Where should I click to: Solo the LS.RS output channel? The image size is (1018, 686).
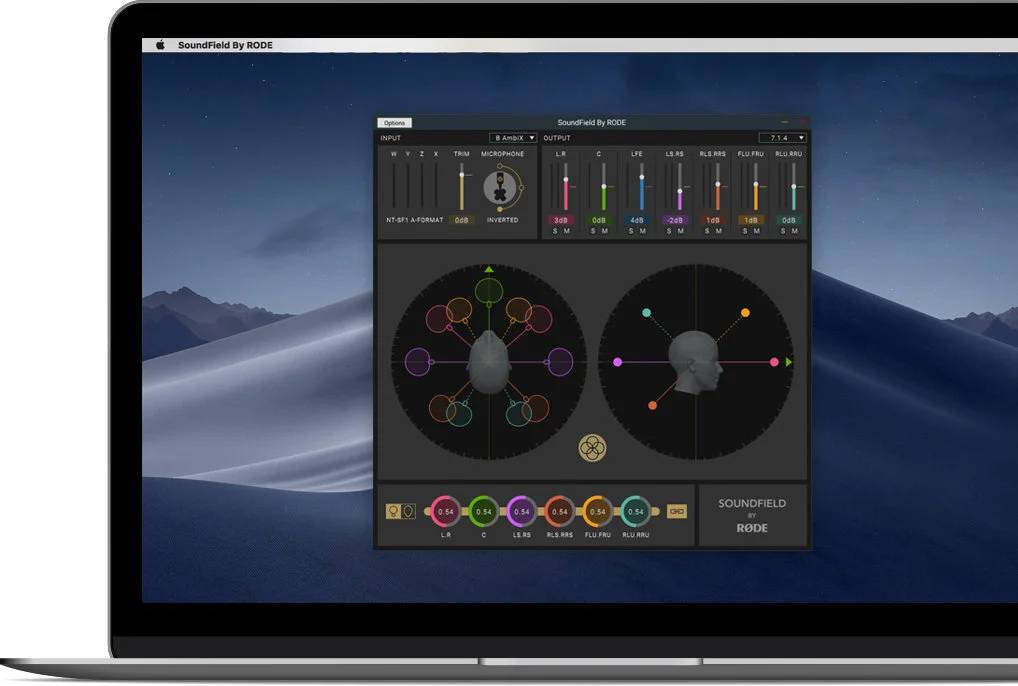click(x=669, y=231)
